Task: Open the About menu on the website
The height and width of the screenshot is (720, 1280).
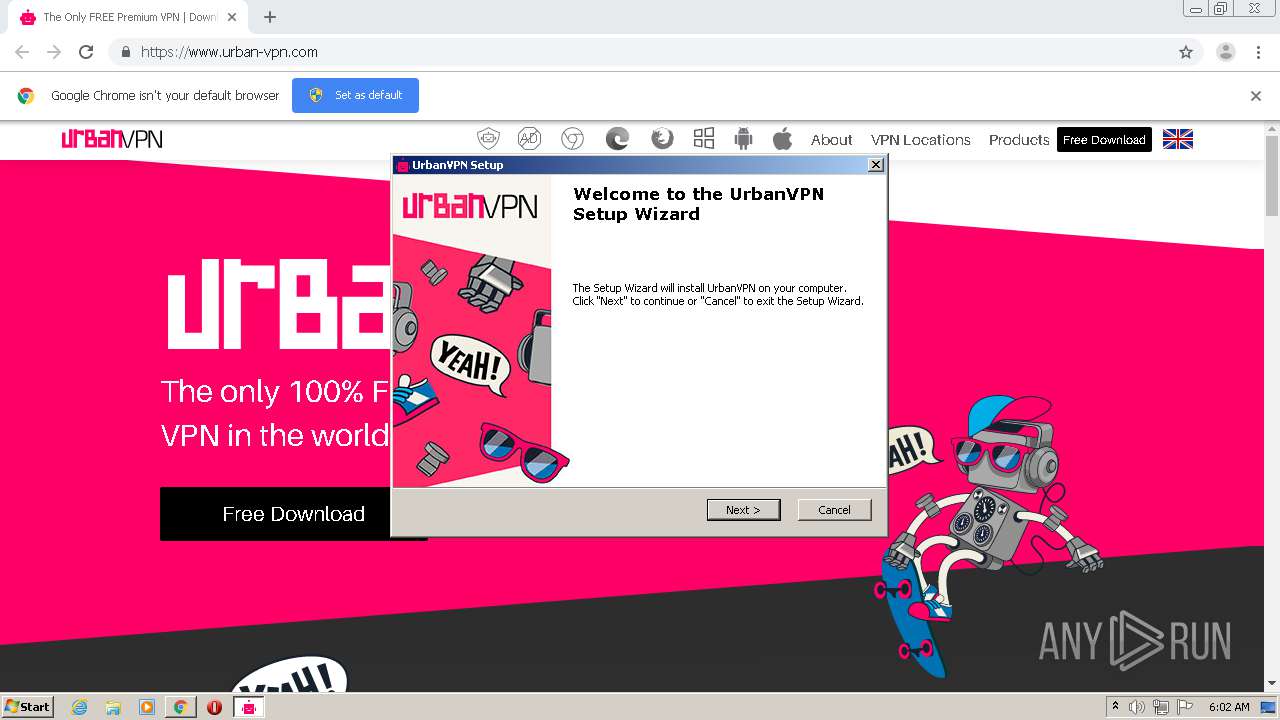Action: tap(832, 140)
